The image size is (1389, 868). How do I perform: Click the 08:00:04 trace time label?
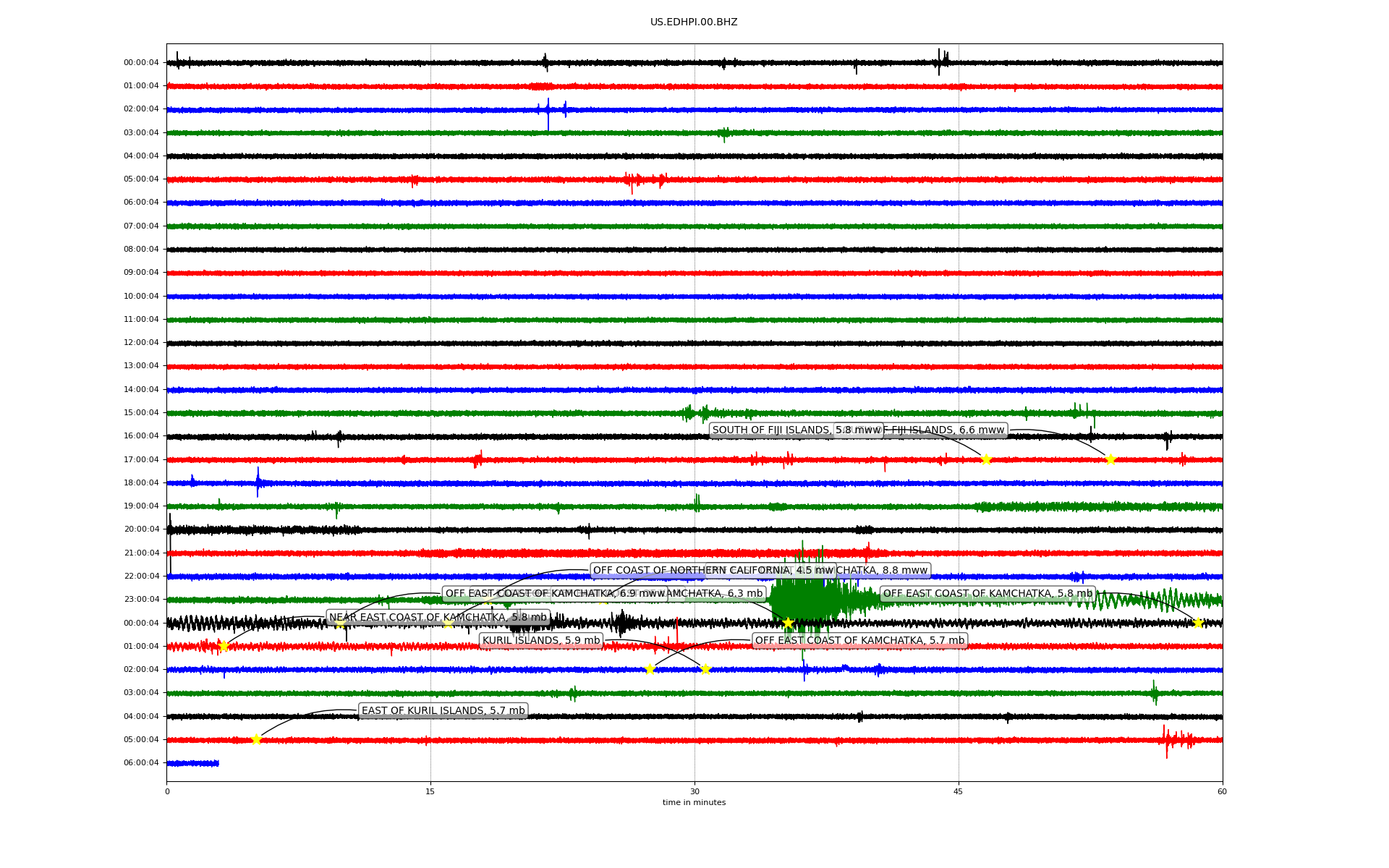141,250
